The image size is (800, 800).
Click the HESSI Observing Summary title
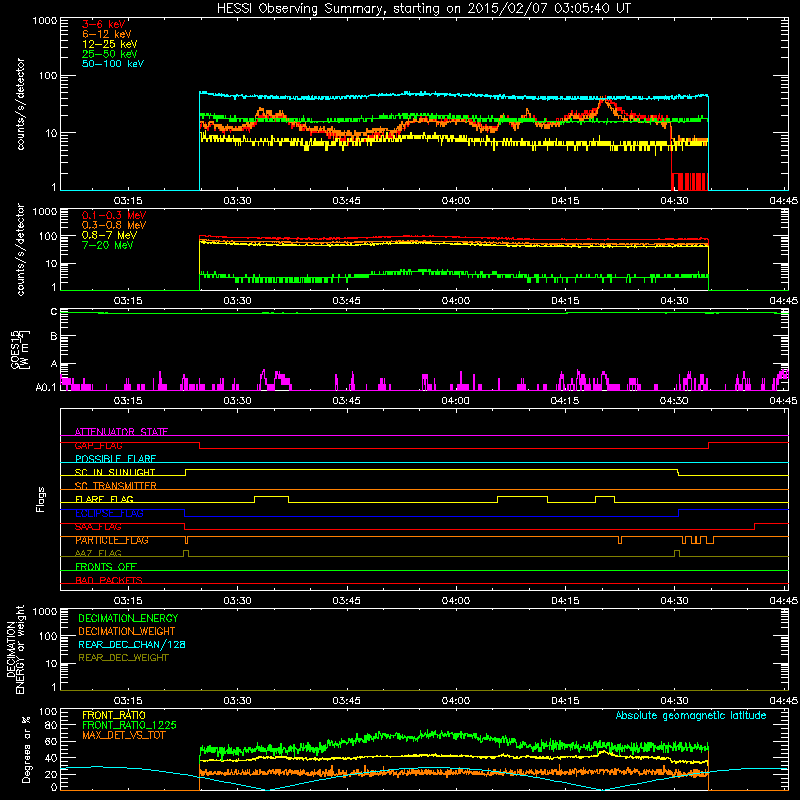424,9
